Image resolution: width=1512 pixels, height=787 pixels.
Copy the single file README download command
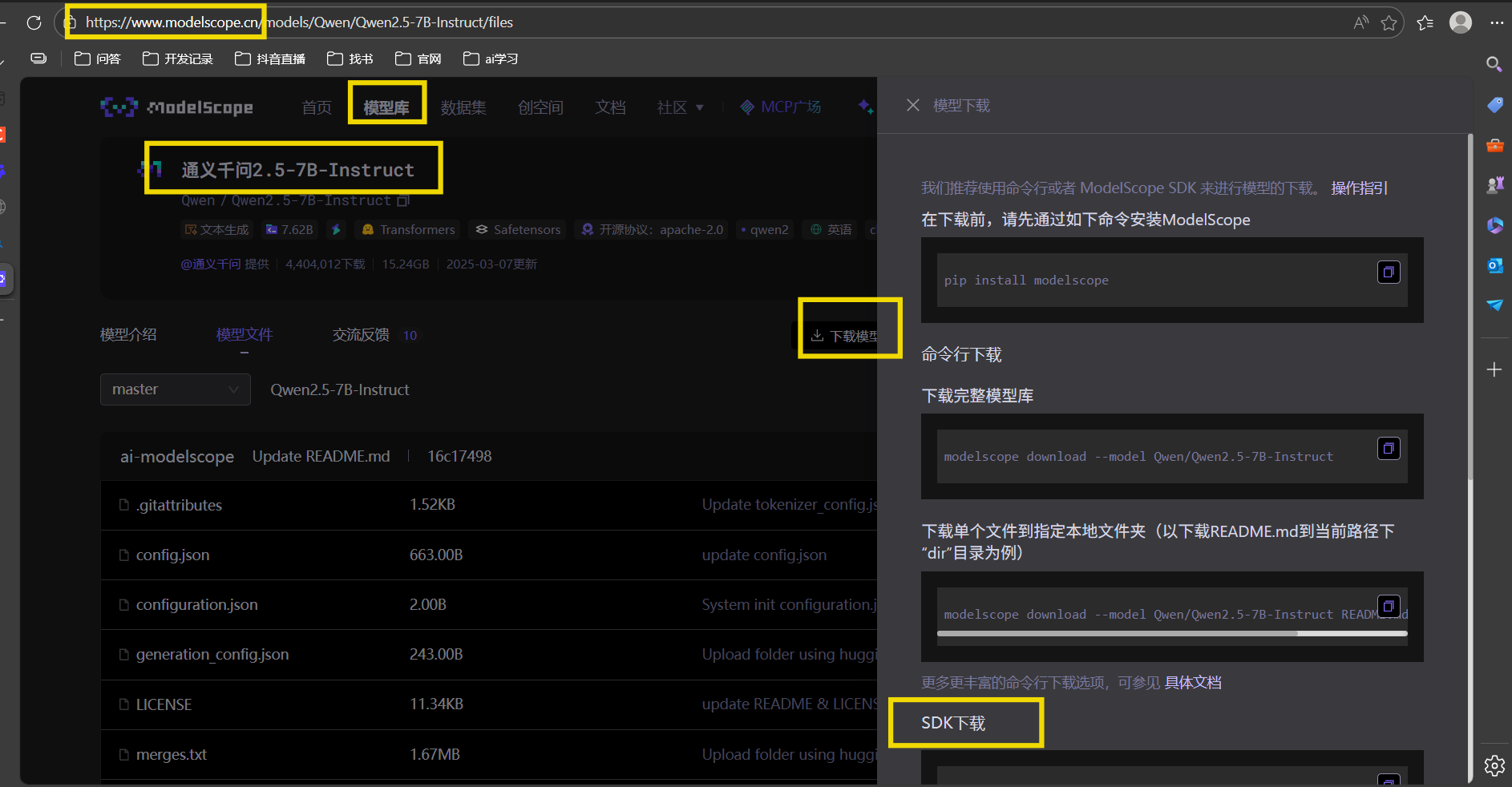pyautogui.click(x=1389, y=606)
